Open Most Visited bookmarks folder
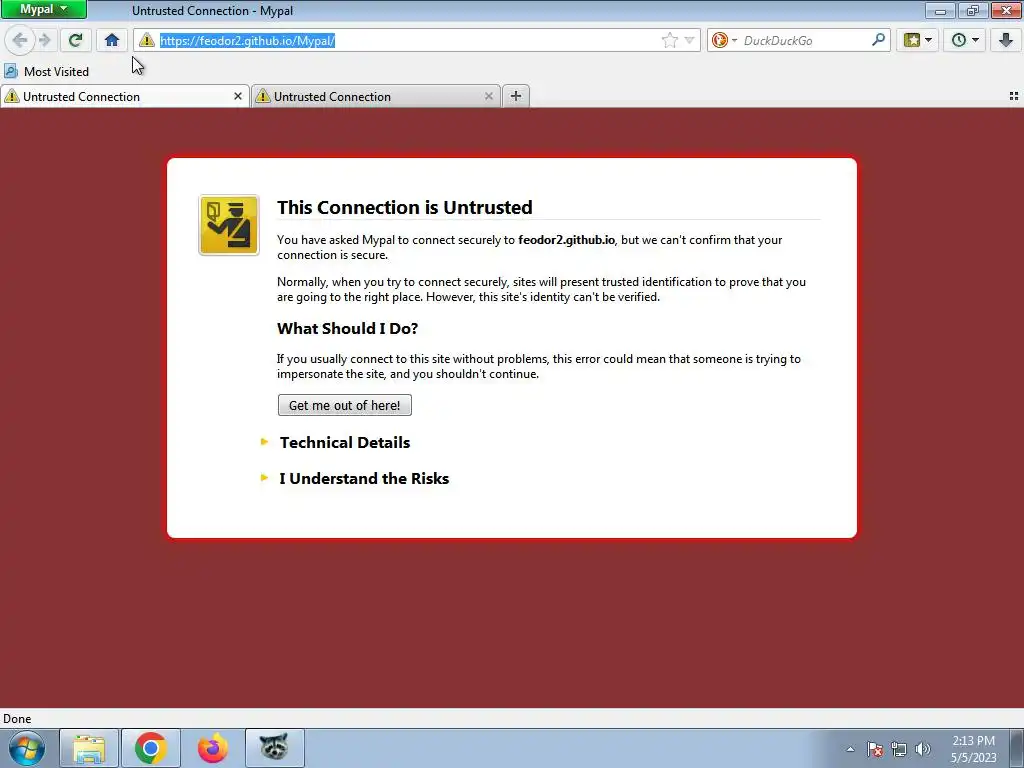The image size is (1024, 768). (46, 71)
